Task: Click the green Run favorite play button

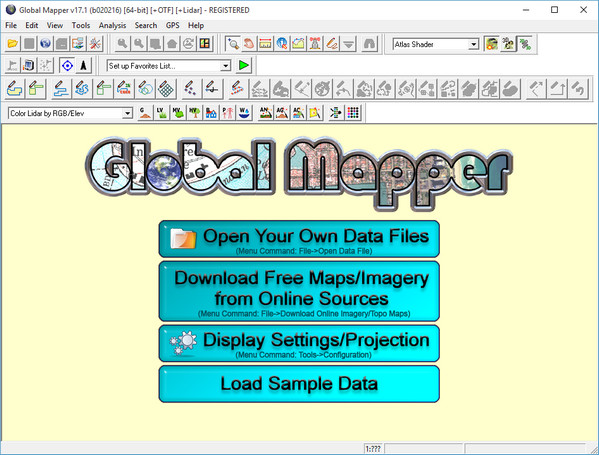Action: (243, 65)
